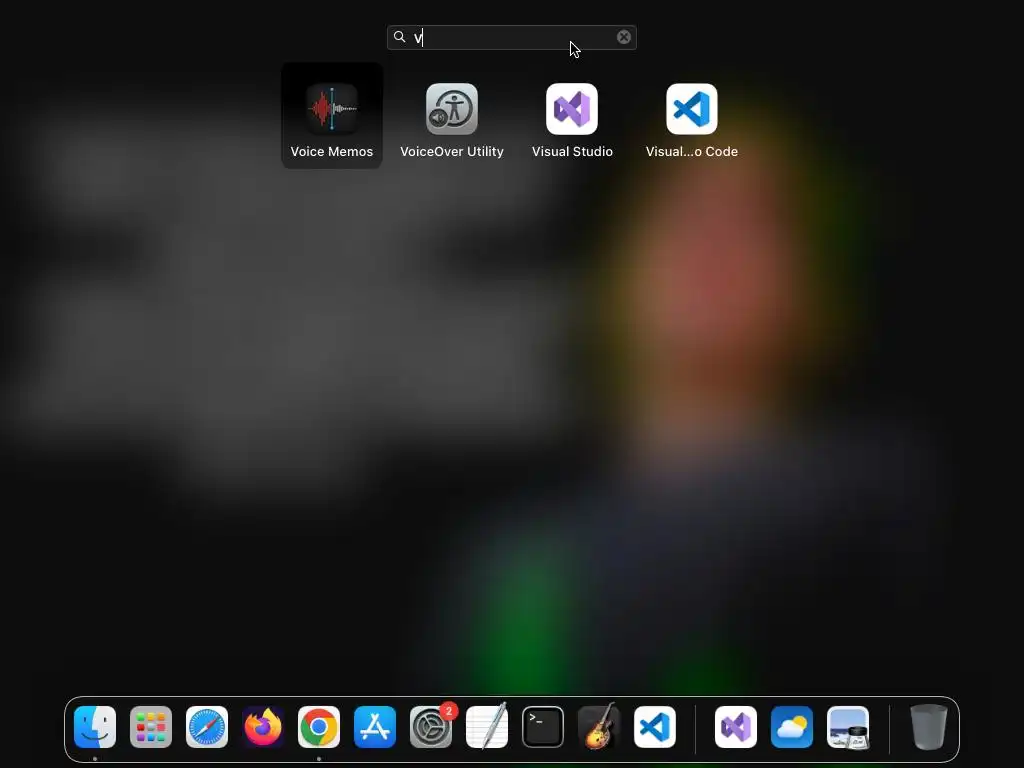
Task: Select the "Voice Memos" app label
Action: pos(332,152)
